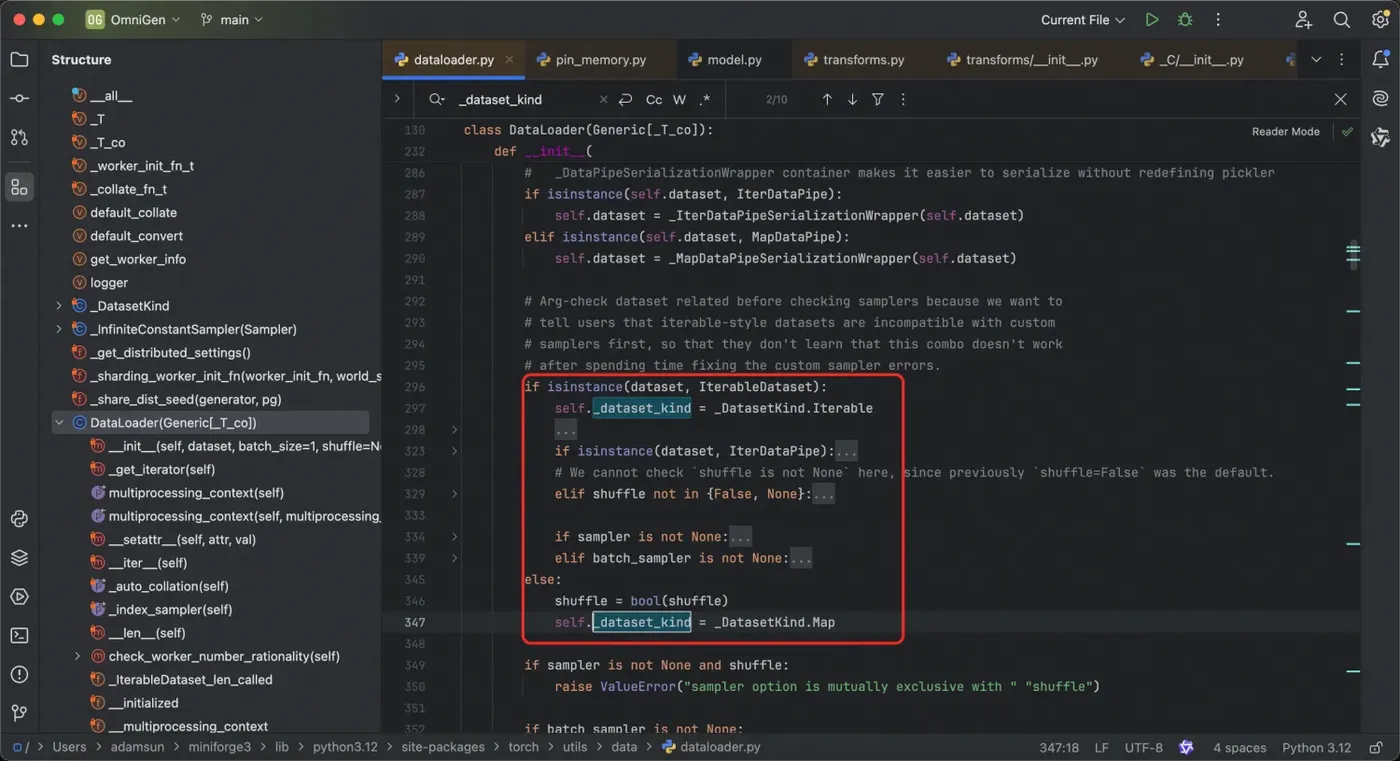Open the Git tool window
Viewport: 1400px width, 761px height.
(19, 713)
